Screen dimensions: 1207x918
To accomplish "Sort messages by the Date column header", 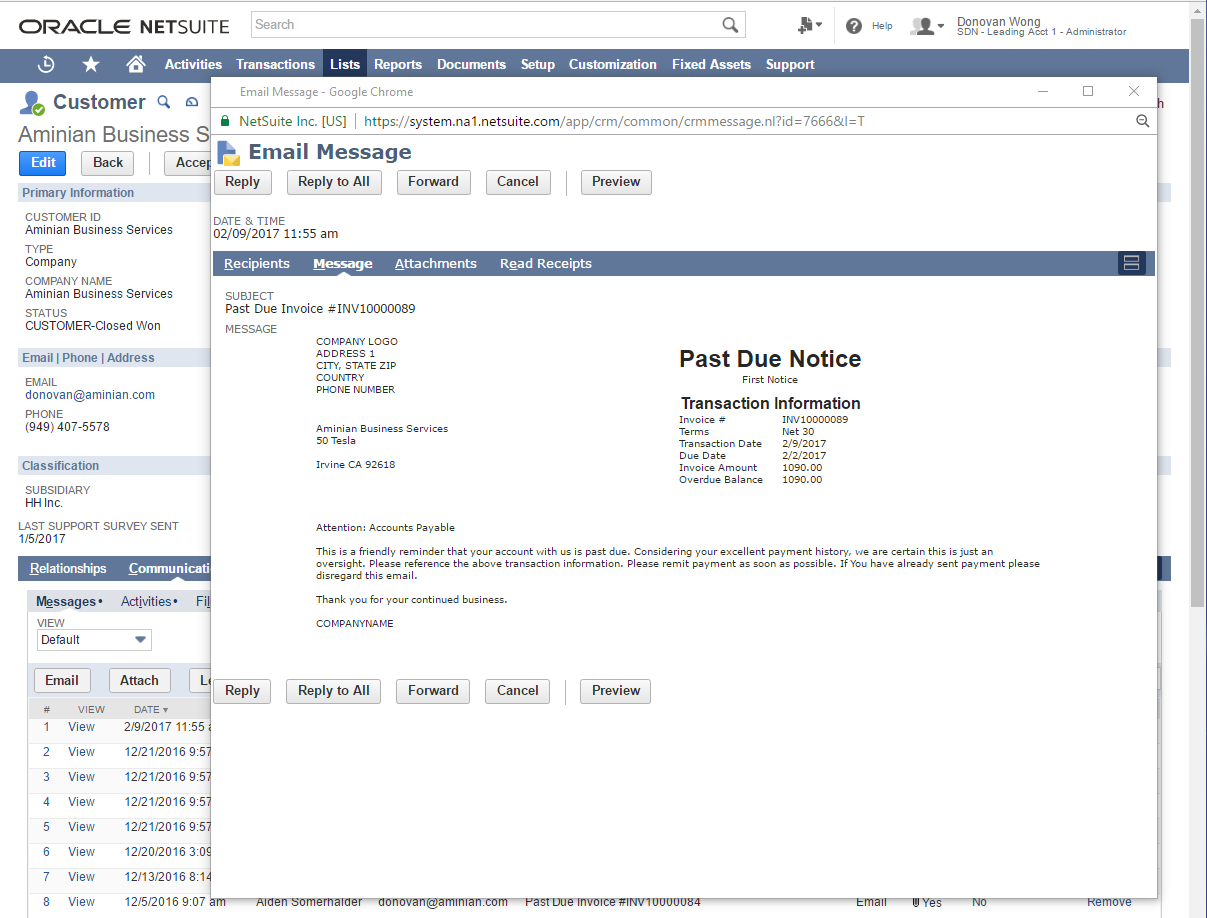I will 151,710.
